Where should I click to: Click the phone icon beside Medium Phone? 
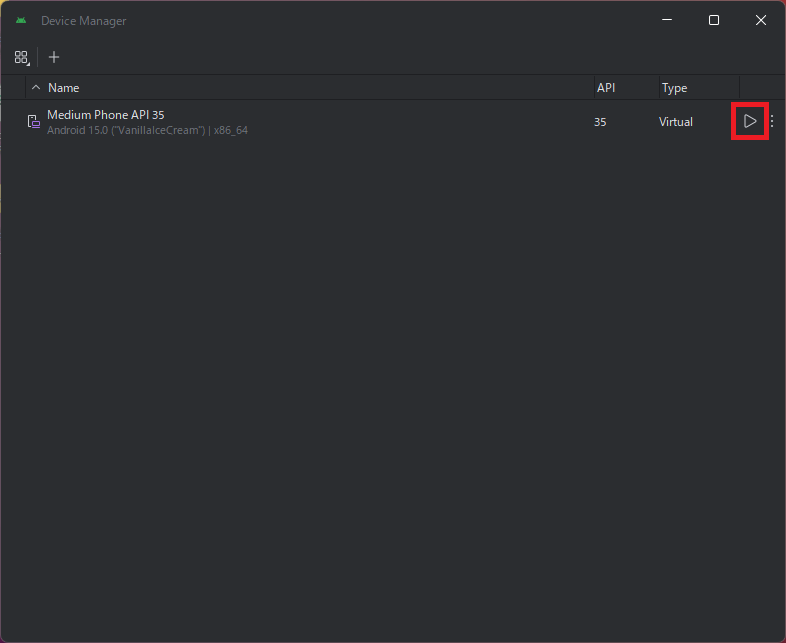[34, 122]
